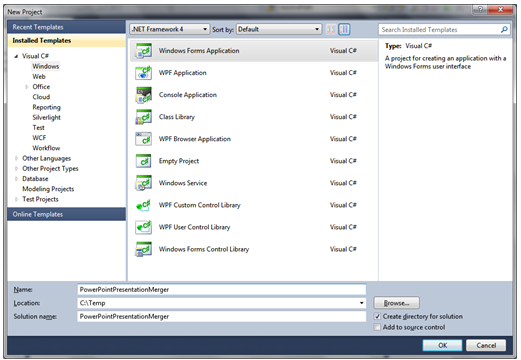Screen dimensions: 521x360
Task: Select the "Console Application" template name
Action: click(x=188, y=95)
